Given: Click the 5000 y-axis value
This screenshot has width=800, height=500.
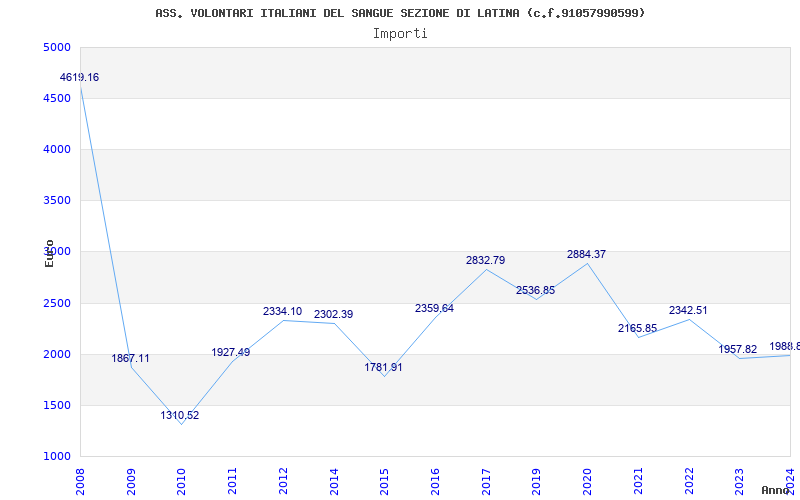Looking at the screenshot, I should pos(57,48).
